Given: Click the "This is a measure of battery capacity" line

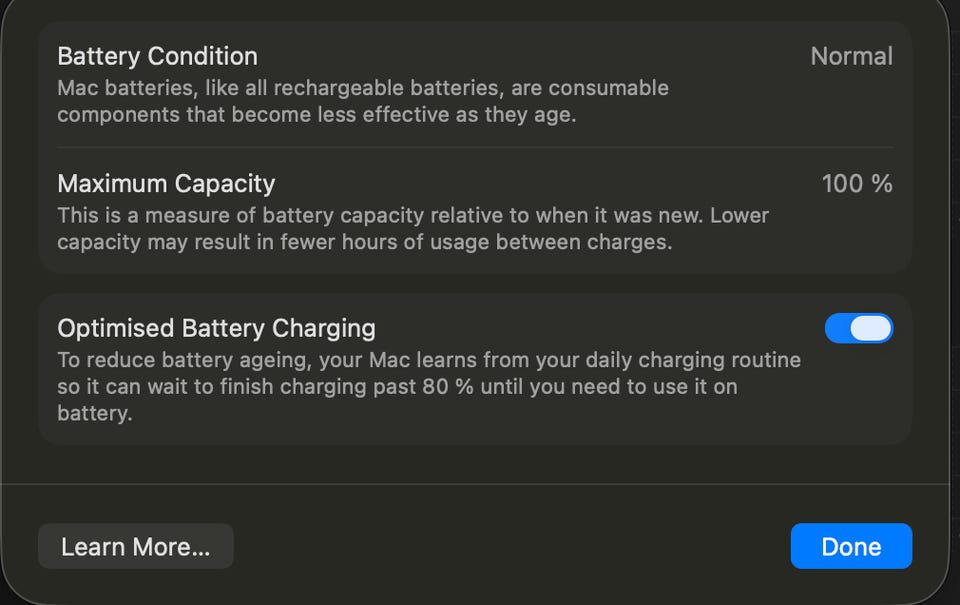Looking at the screenshot, I should pyautogui.click(x=412, y=215).
